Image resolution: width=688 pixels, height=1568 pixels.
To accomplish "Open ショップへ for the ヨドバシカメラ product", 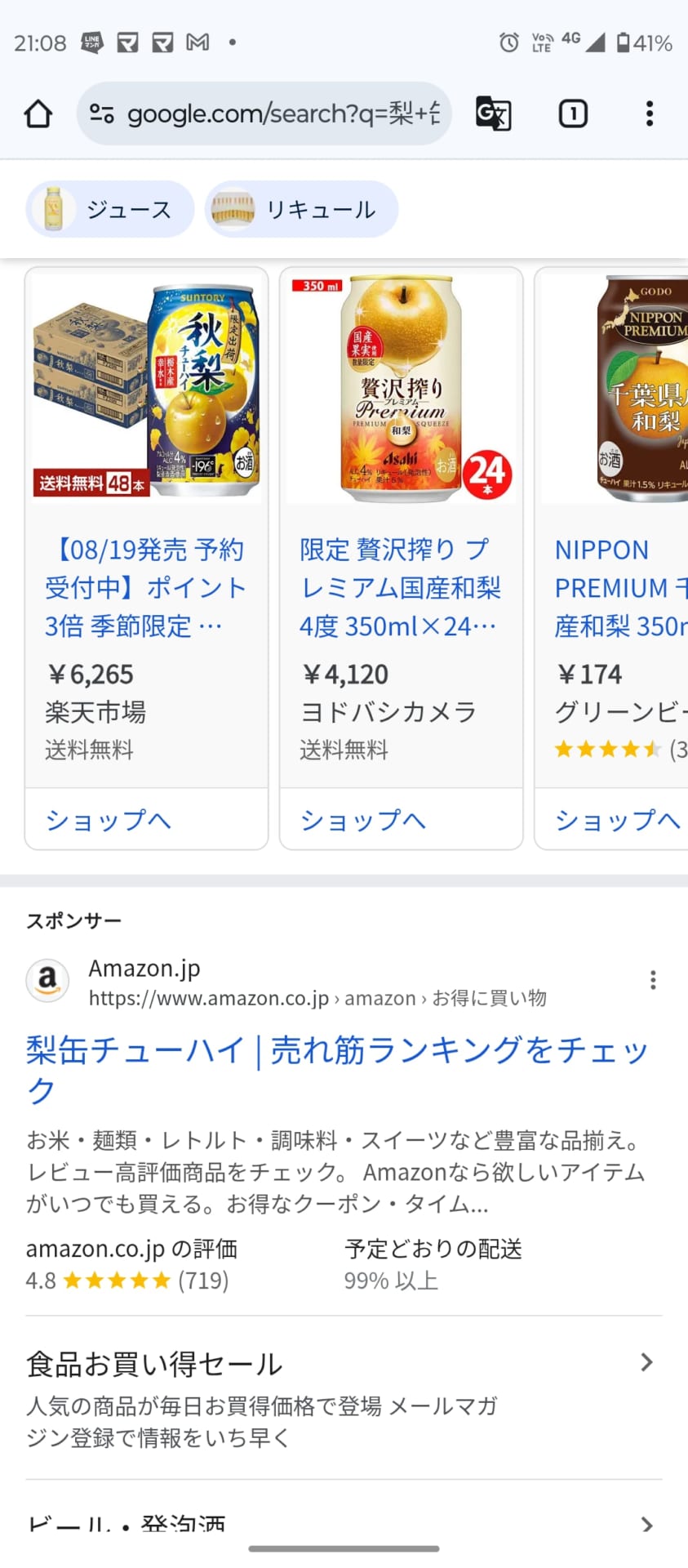I will click(363, 820).
